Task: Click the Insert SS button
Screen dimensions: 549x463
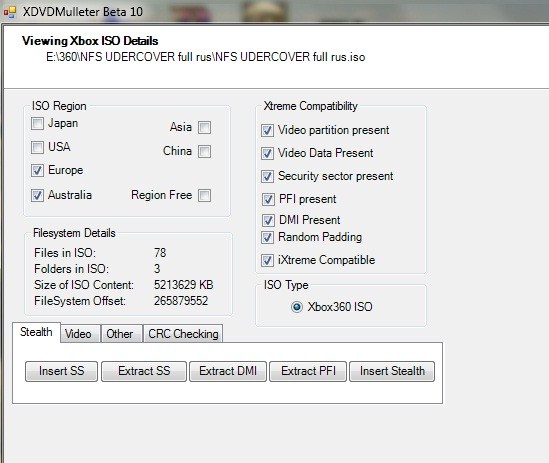Action: pos(61,371)
